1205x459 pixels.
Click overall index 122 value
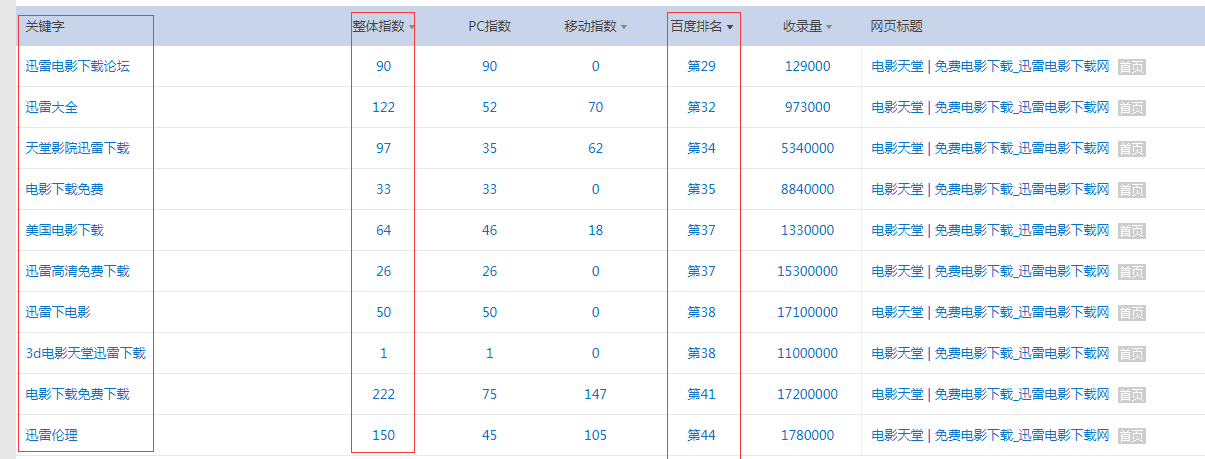point(383,107)
